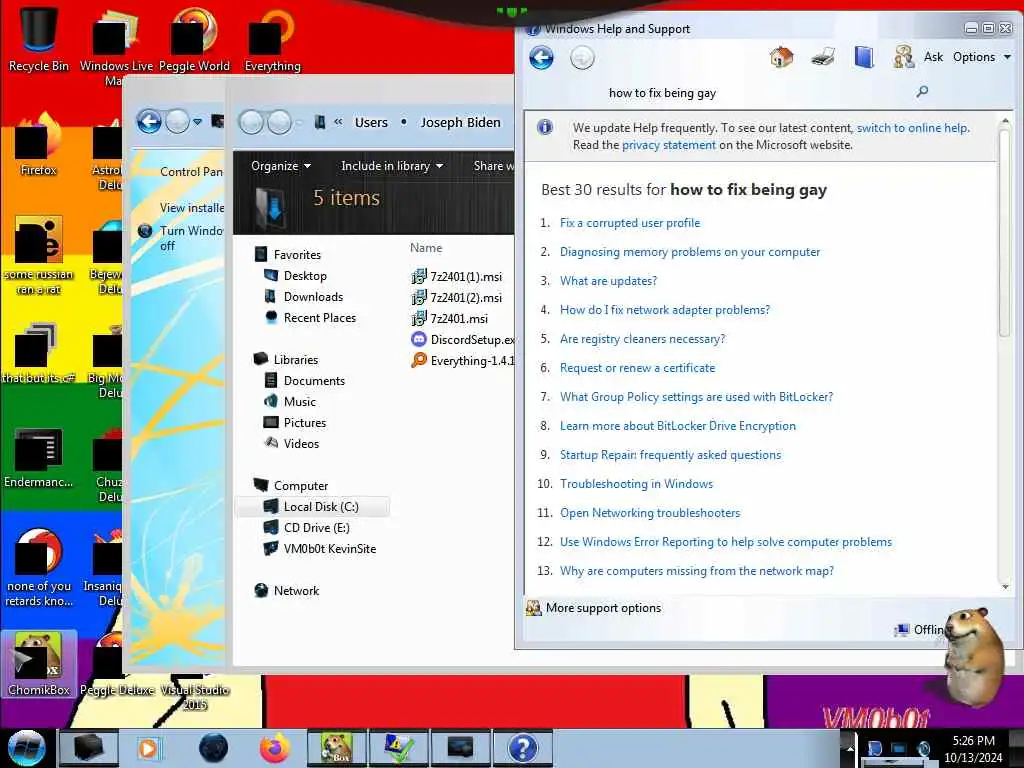1024x768 pixels.
Task: Select CD Drive (E:)
Action: (x=307, y=528)
